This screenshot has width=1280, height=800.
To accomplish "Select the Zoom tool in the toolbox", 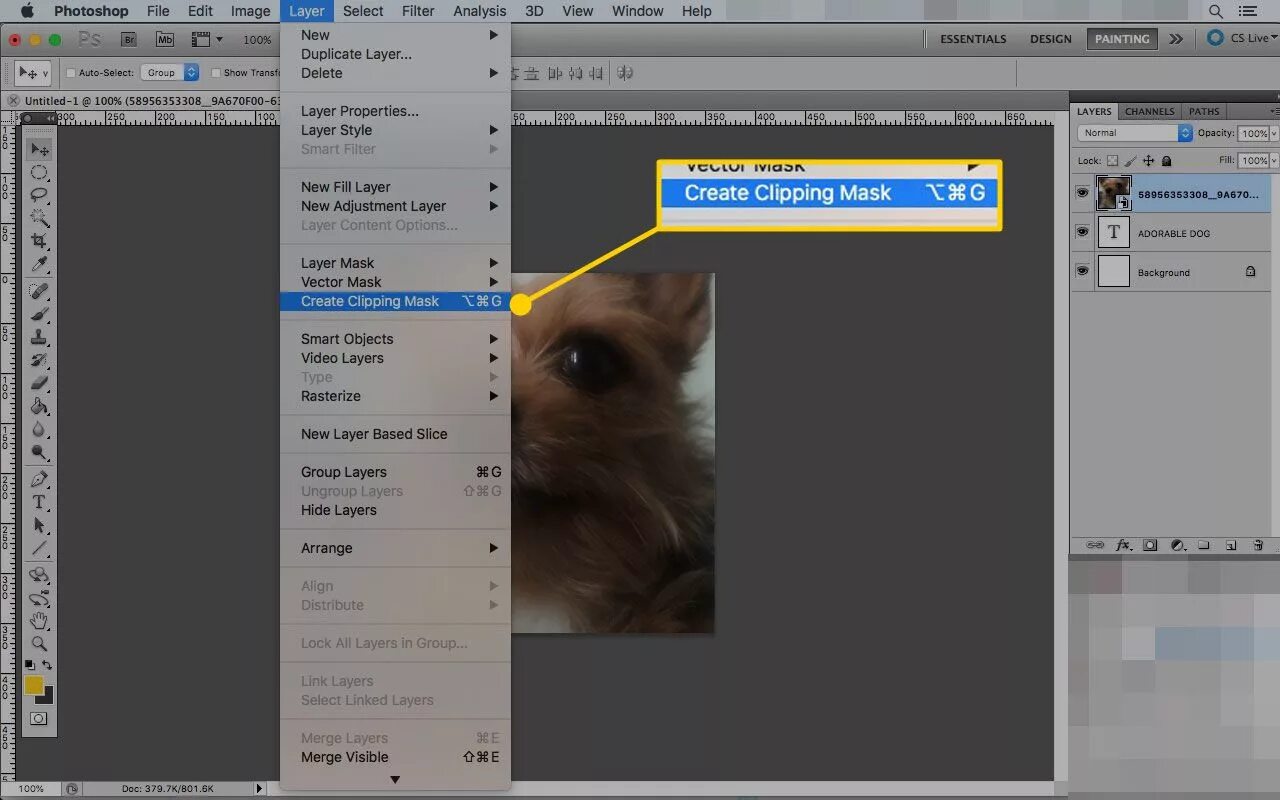I will (39, 644).
